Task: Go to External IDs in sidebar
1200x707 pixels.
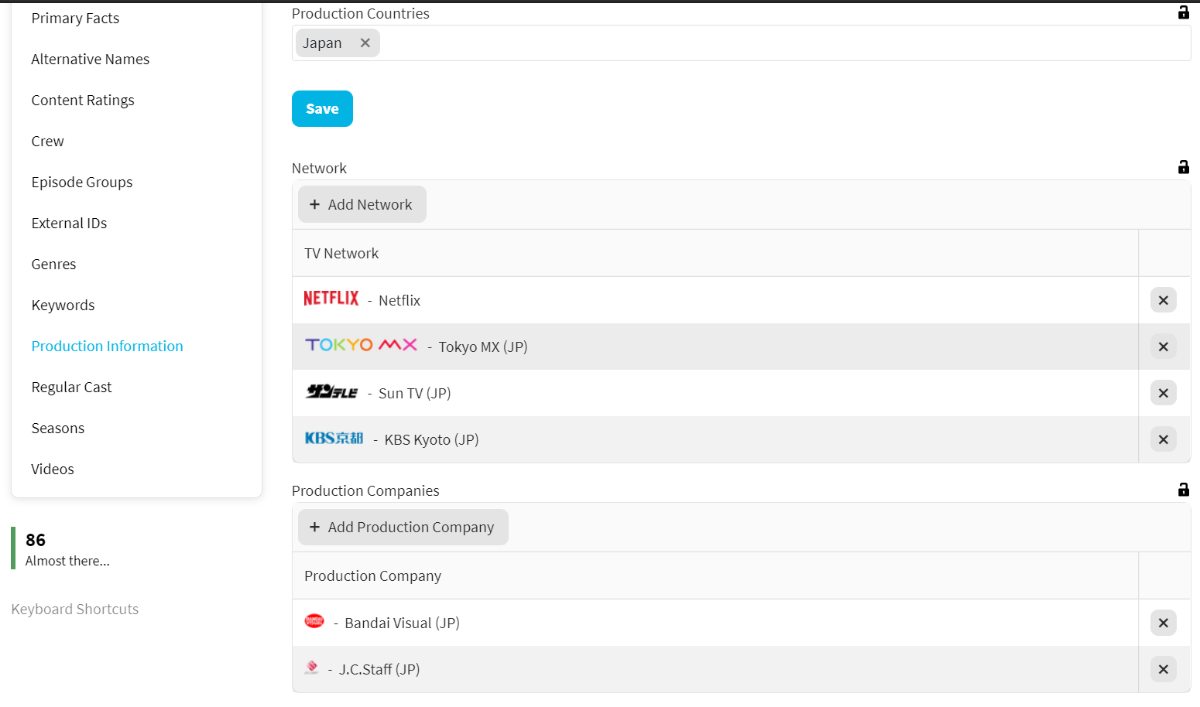Action: [x=69, y=223]
